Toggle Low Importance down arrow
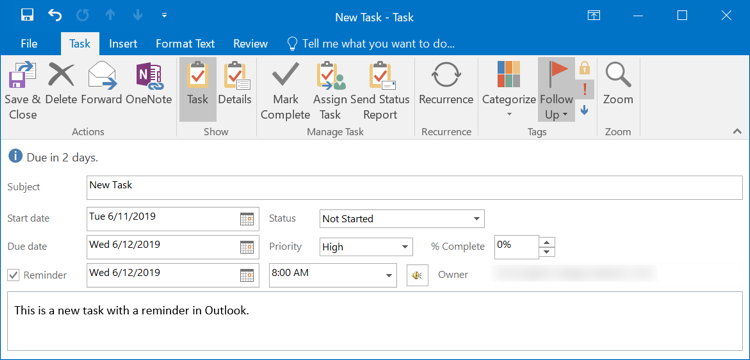 [584, 110]
